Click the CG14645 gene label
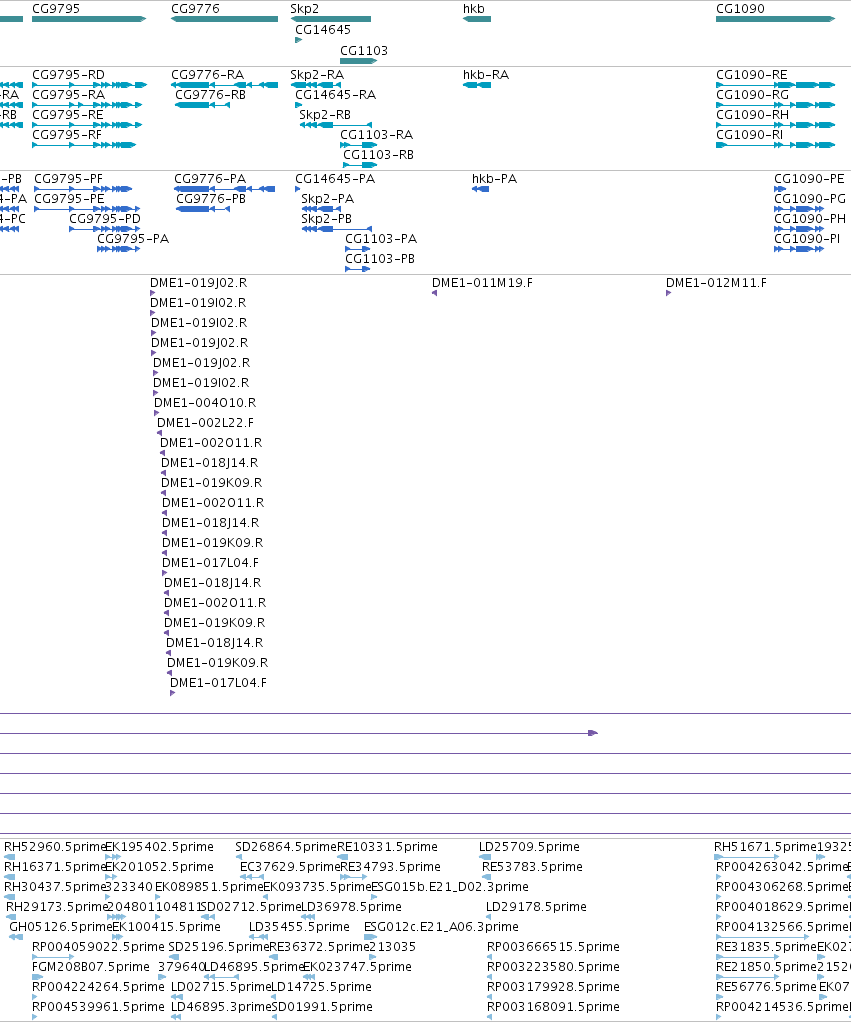The image size is (851, 1022). point(323,30)
